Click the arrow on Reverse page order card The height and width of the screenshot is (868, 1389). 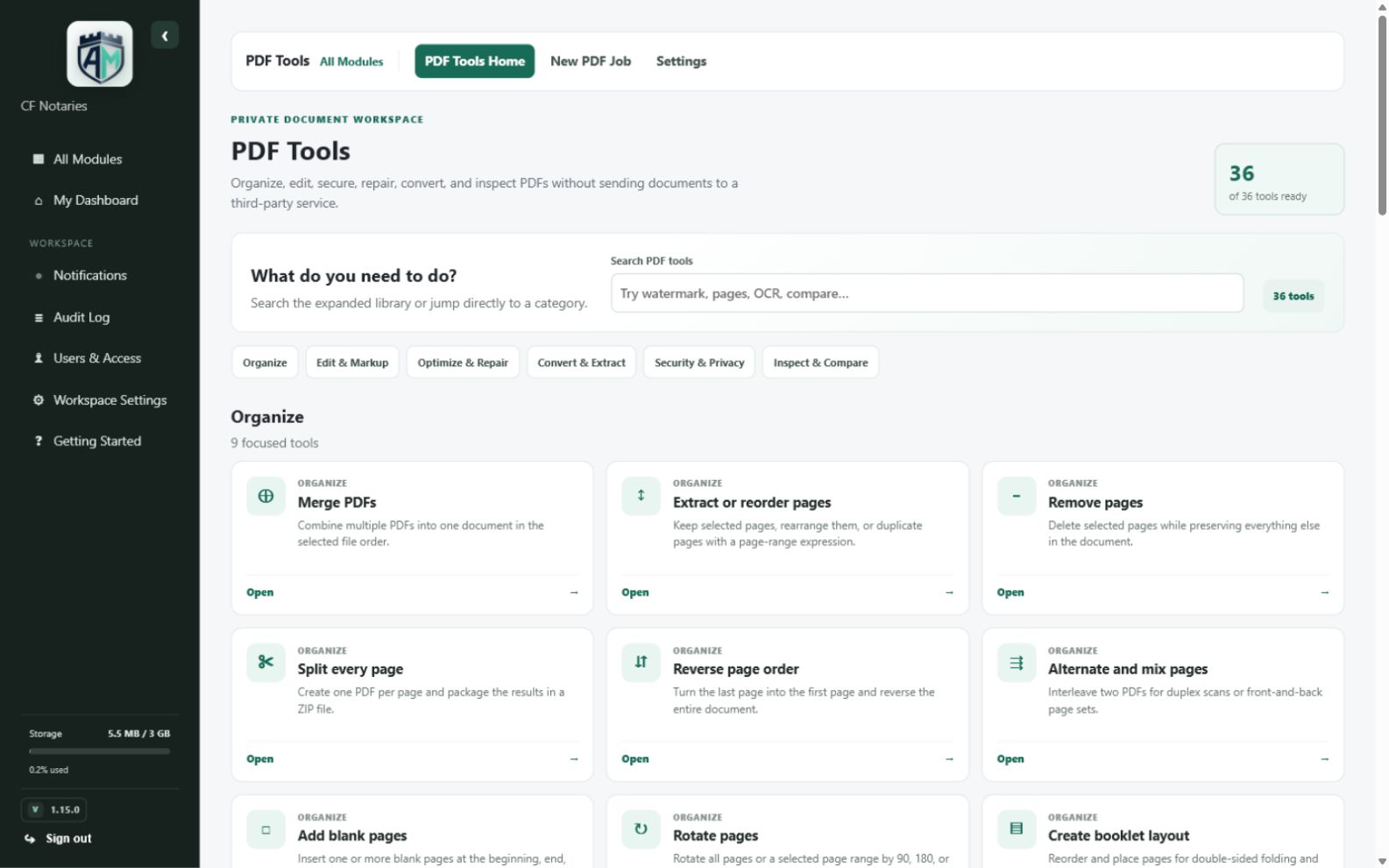point(949,759)
